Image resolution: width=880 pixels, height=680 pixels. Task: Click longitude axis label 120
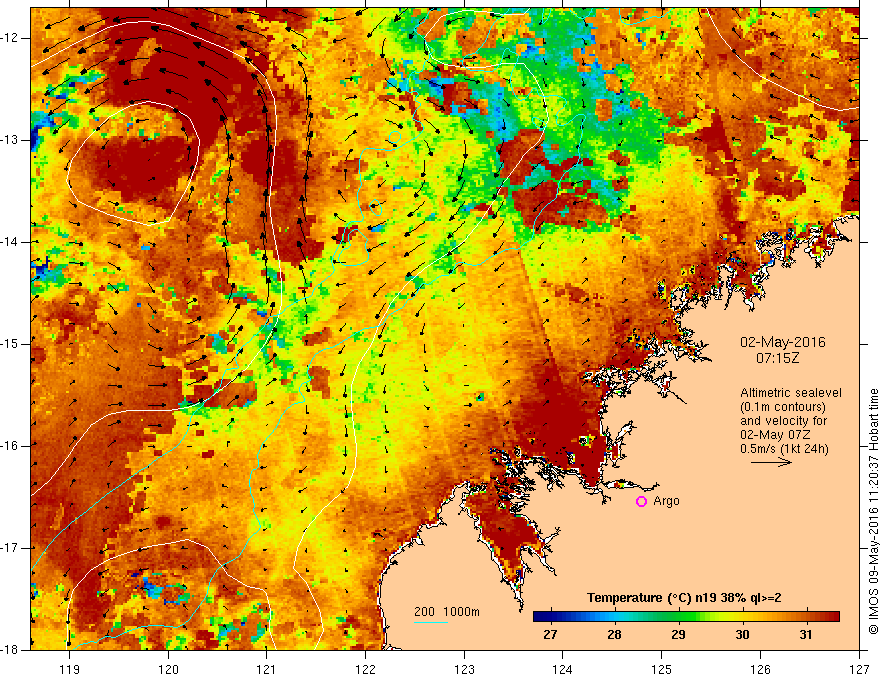pos(168,669)
